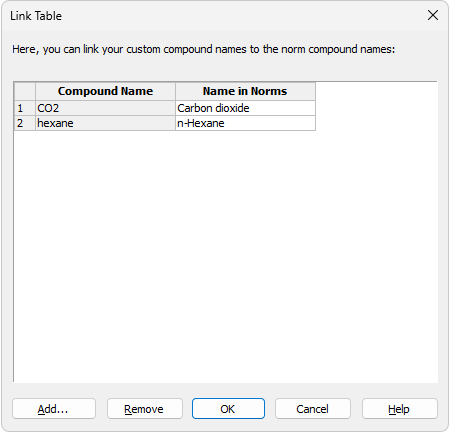
Task: Click divider between Compound Name and Name in Norms headers
Action: 175,91
